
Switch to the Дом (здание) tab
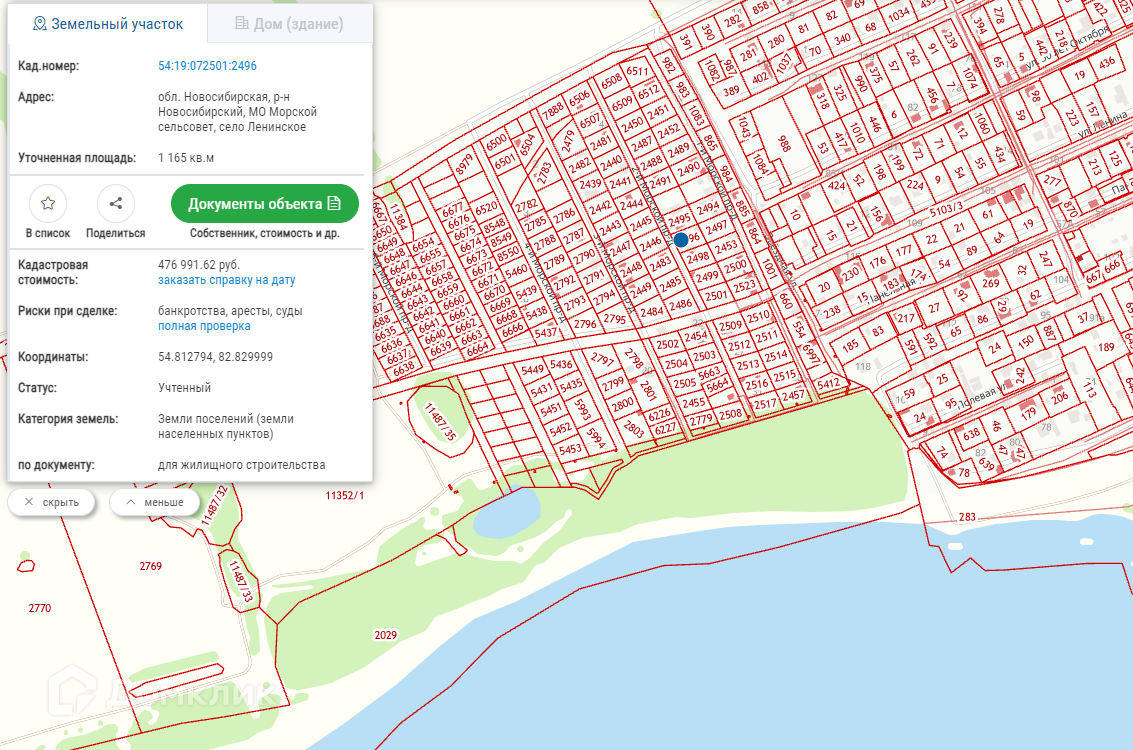point(290,24)
